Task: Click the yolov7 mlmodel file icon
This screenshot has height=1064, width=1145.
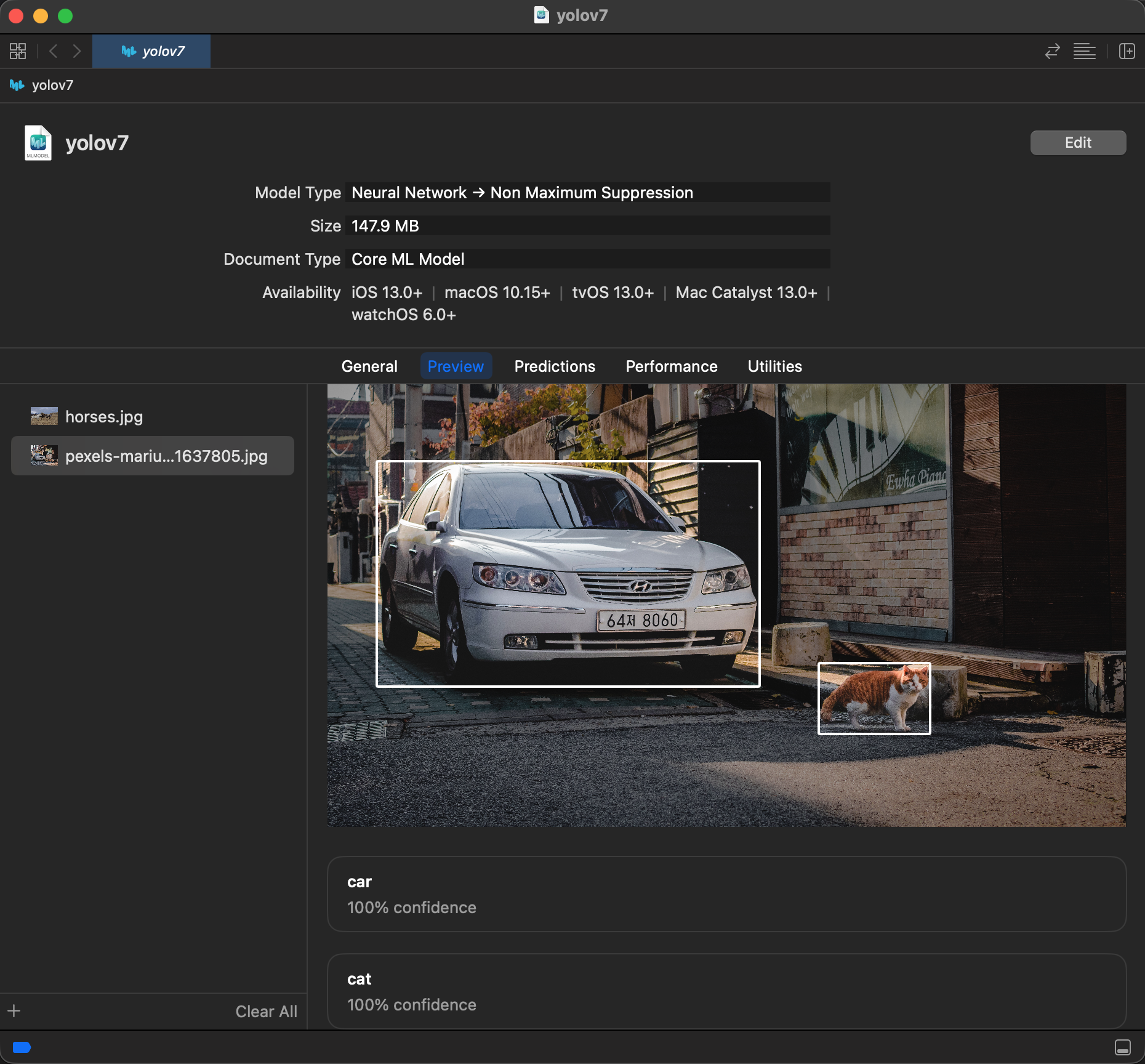Action: coord(38,143)
